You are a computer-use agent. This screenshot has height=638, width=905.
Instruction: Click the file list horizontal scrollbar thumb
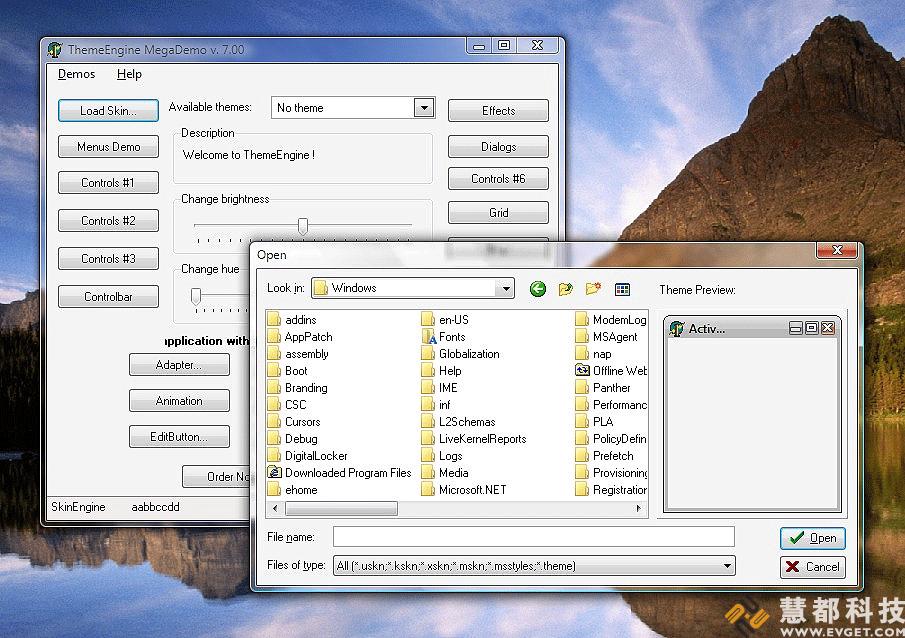(x=342, y=508)
